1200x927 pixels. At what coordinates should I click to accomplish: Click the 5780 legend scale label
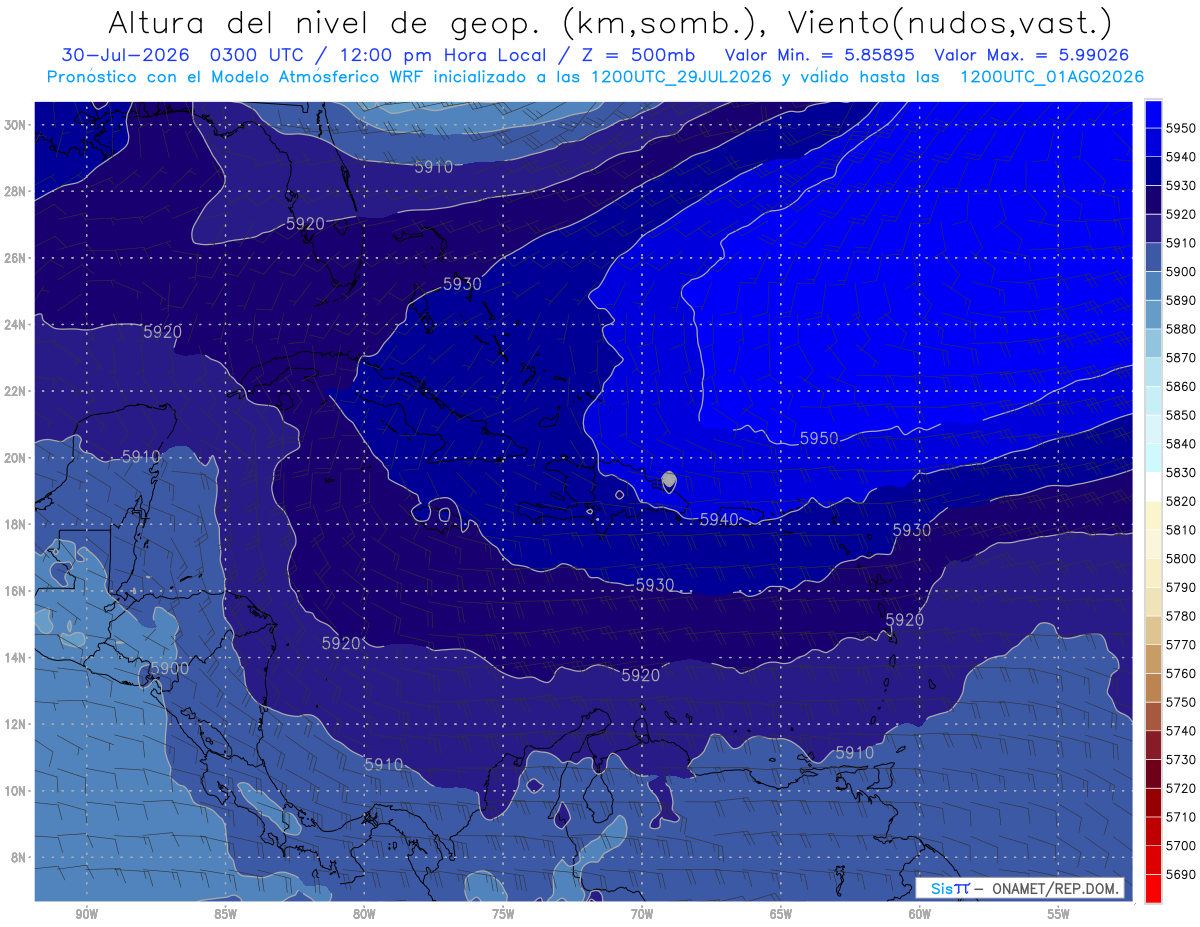(x=1180, y=616)
